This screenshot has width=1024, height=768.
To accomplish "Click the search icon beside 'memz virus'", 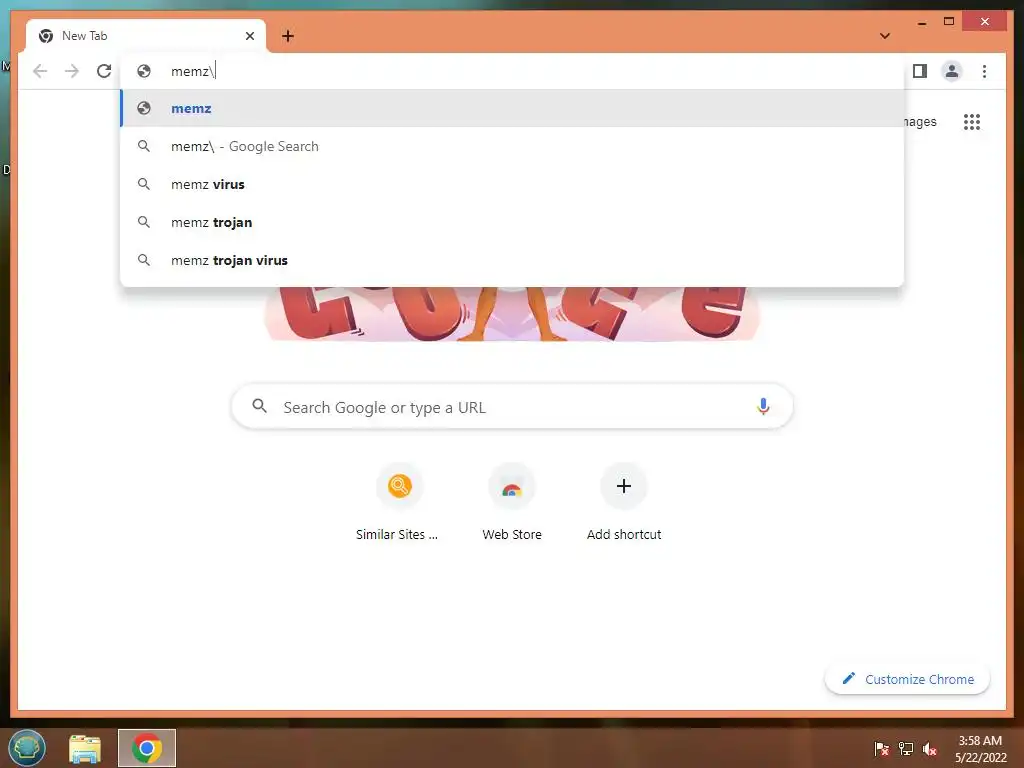I will pyautogui.click(x=144, y=184).
